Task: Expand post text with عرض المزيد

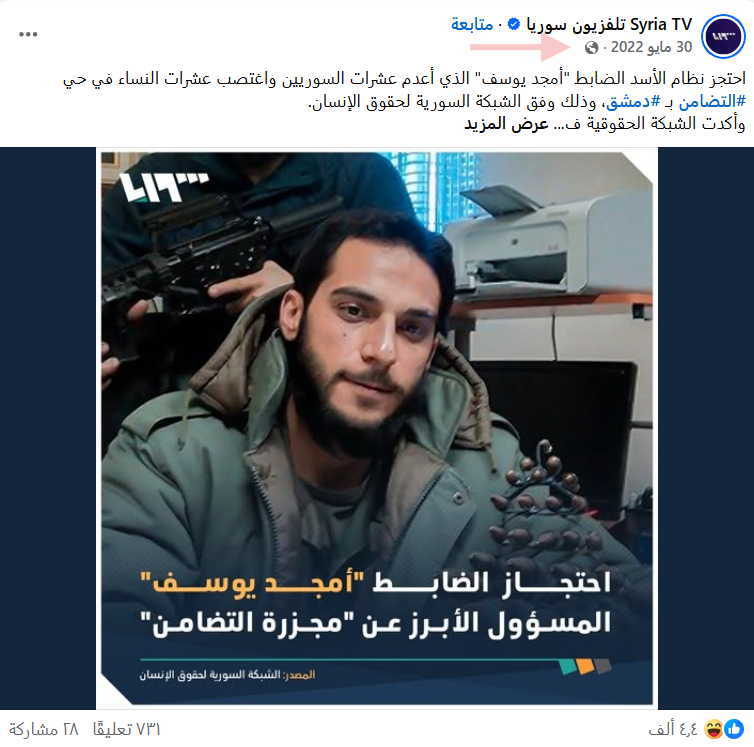Action: pos(506,124)
